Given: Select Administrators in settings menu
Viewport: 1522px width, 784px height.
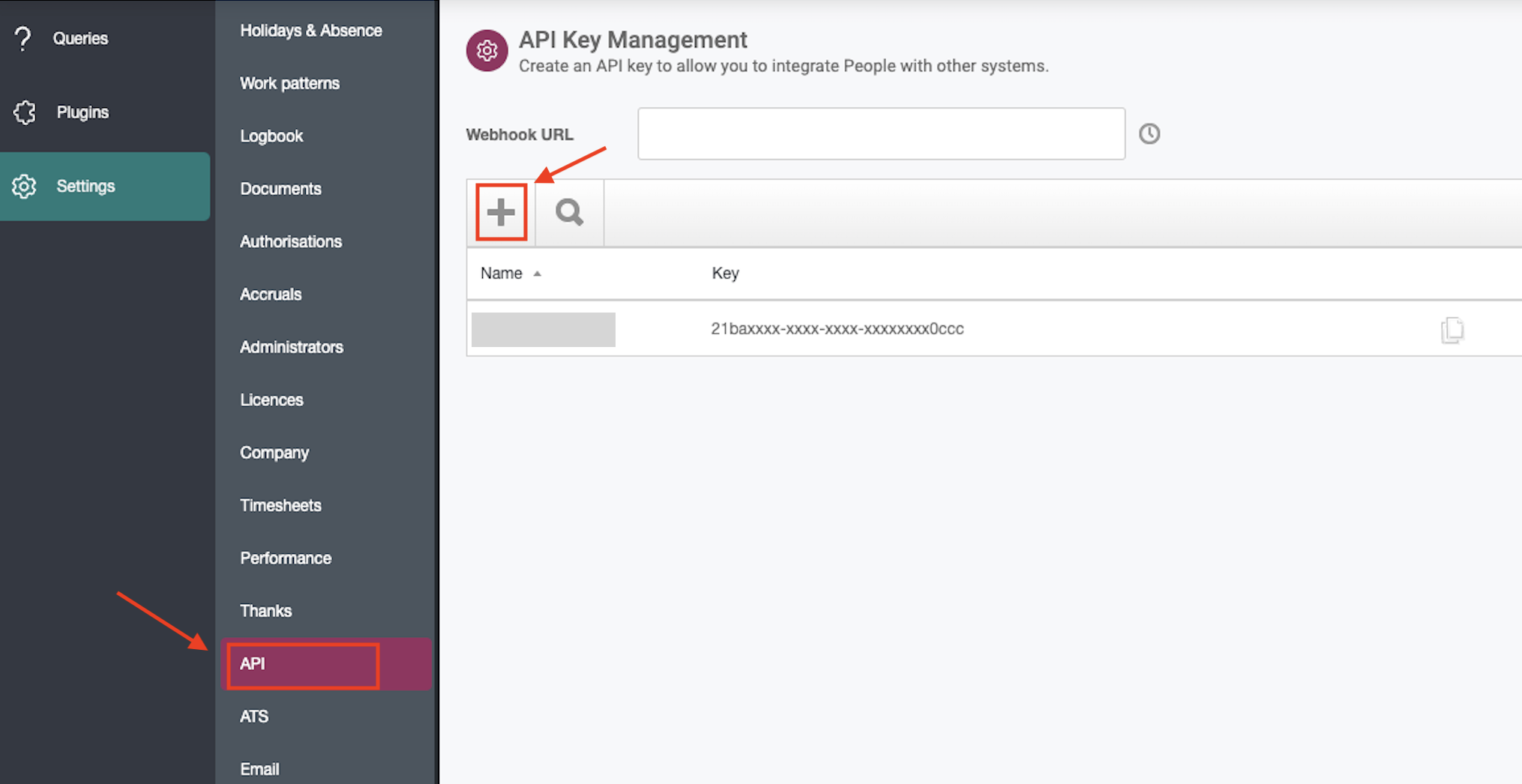Looking at the screenshot, I should [x=292, y=348].
